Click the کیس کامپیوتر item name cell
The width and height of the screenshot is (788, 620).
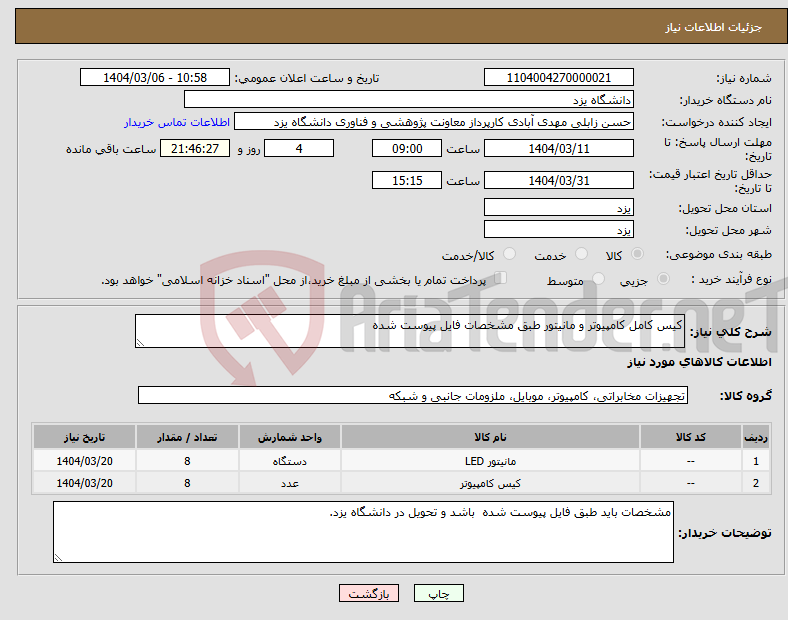click(490, 483)
